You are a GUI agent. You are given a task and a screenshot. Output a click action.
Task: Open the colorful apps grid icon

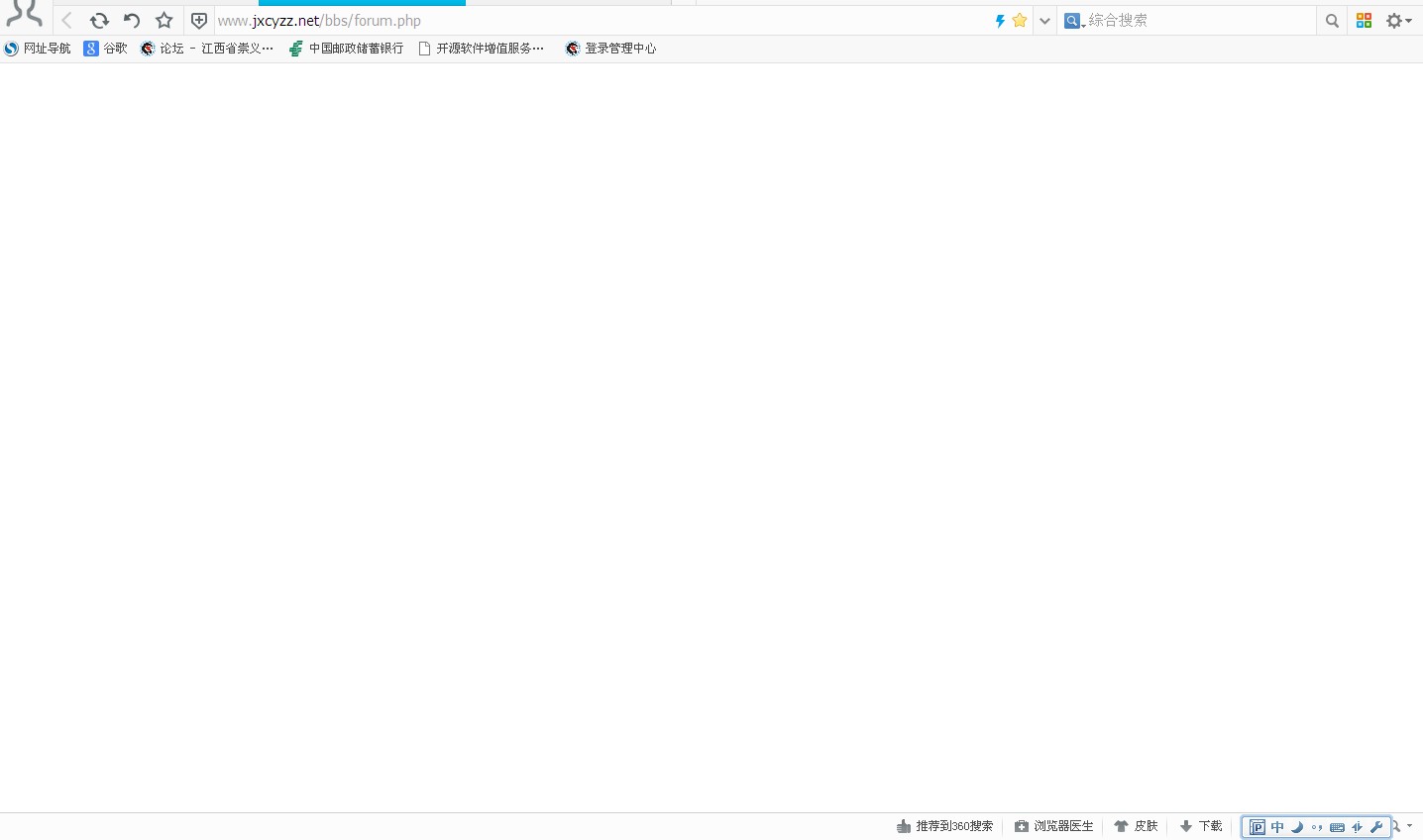(1365, 20)
